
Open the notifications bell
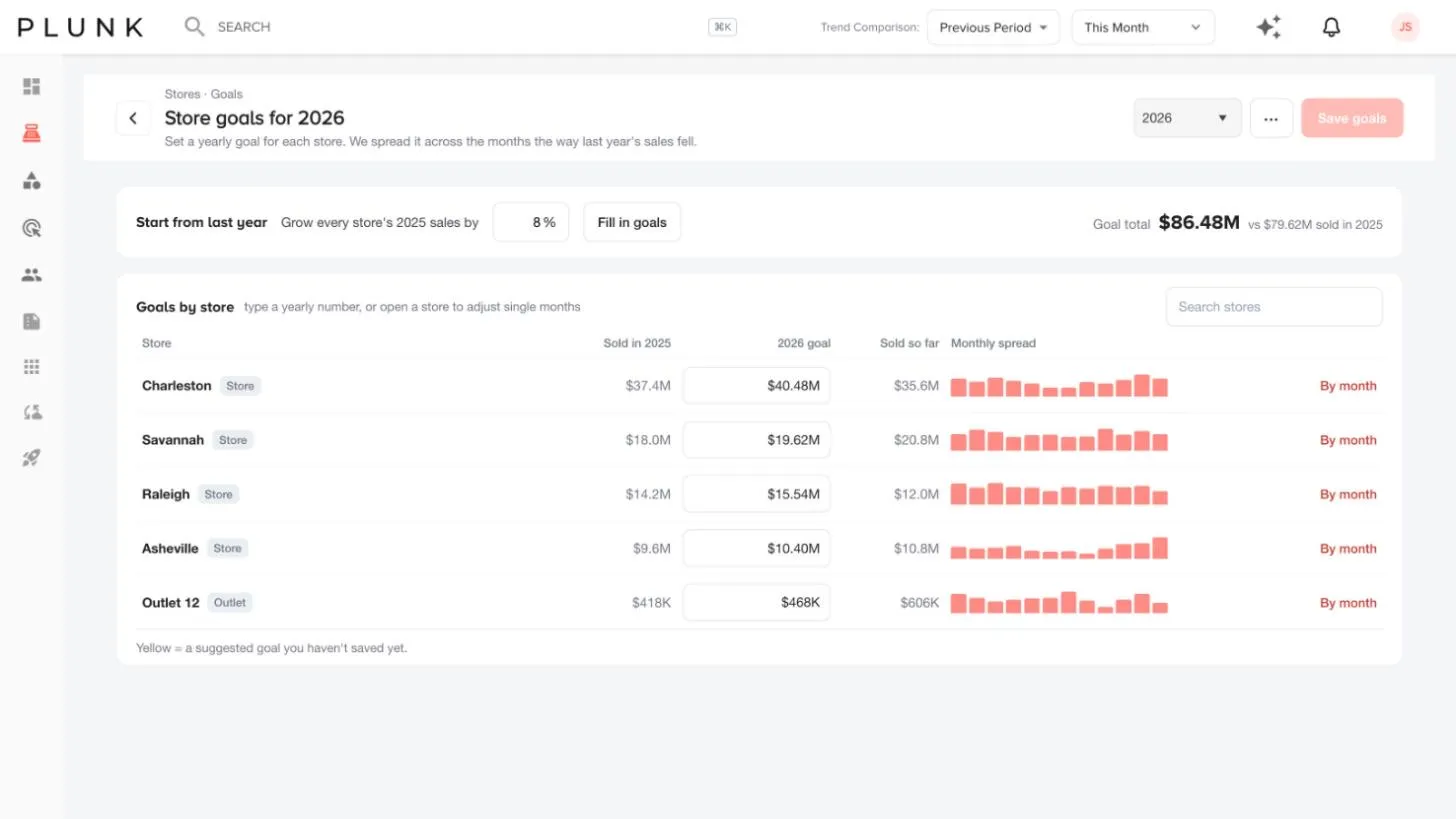click(x=1331, y=27)
